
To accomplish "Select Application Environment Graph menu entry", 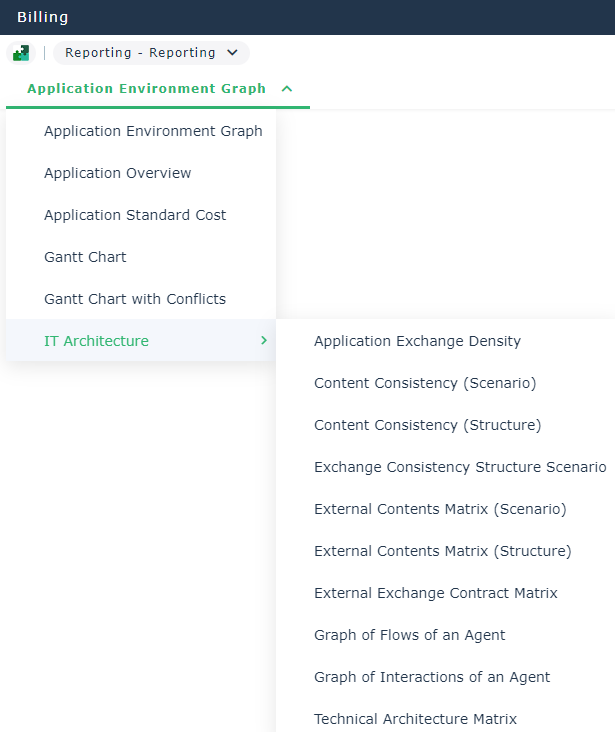I will point(153,131).
